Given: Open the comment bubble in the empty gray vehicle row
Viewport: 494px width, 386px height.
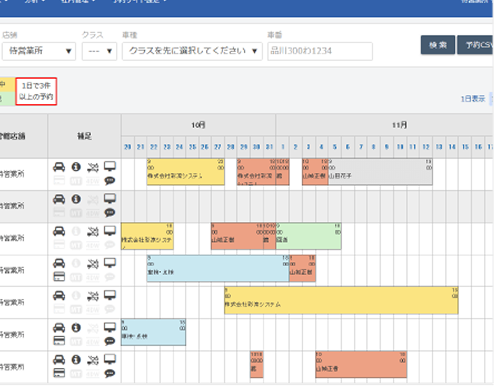Looking at the screenshot, I should [110, 213].
